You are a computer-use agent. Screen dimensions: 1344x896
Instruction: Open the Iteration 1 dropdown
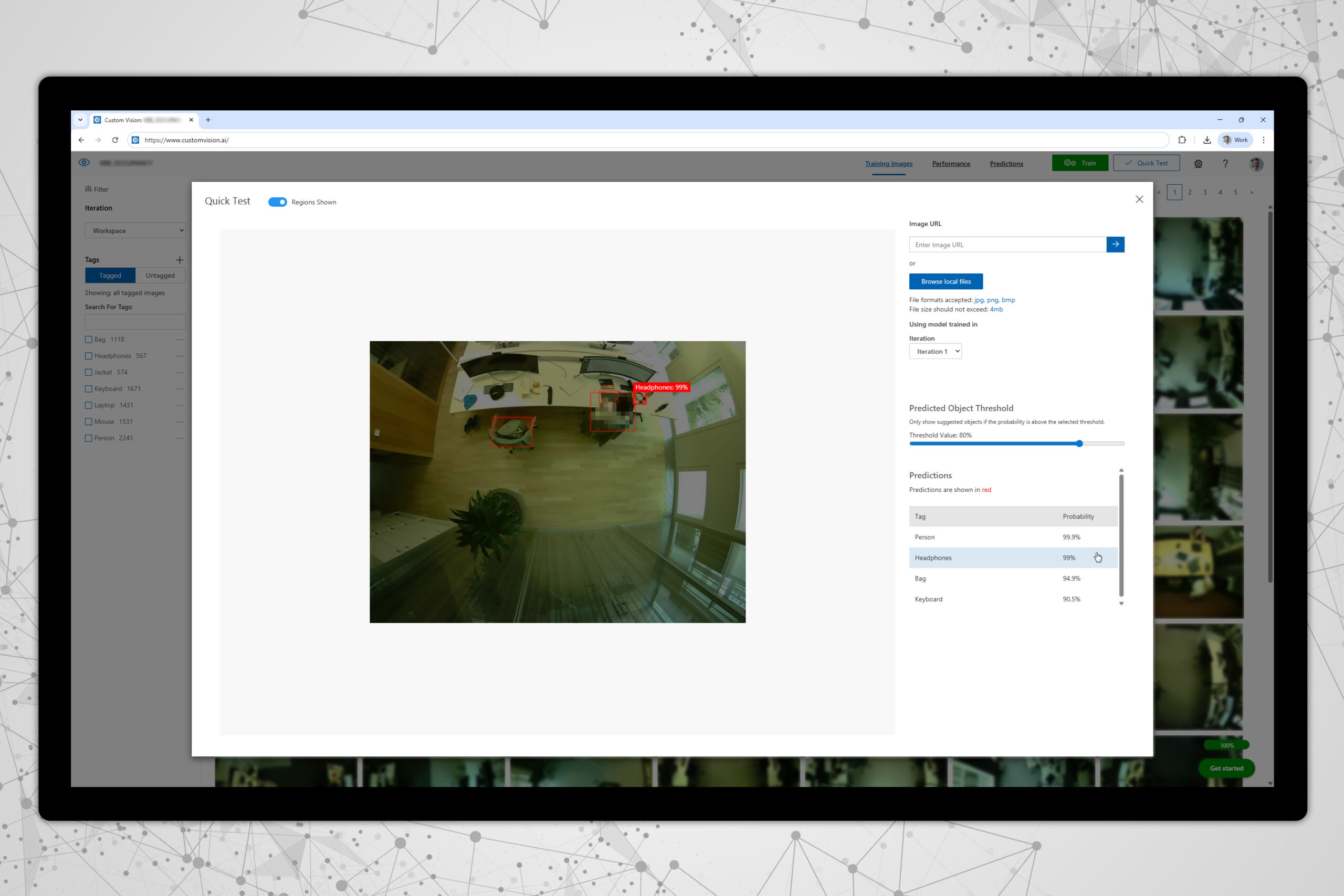click(935, 352)
